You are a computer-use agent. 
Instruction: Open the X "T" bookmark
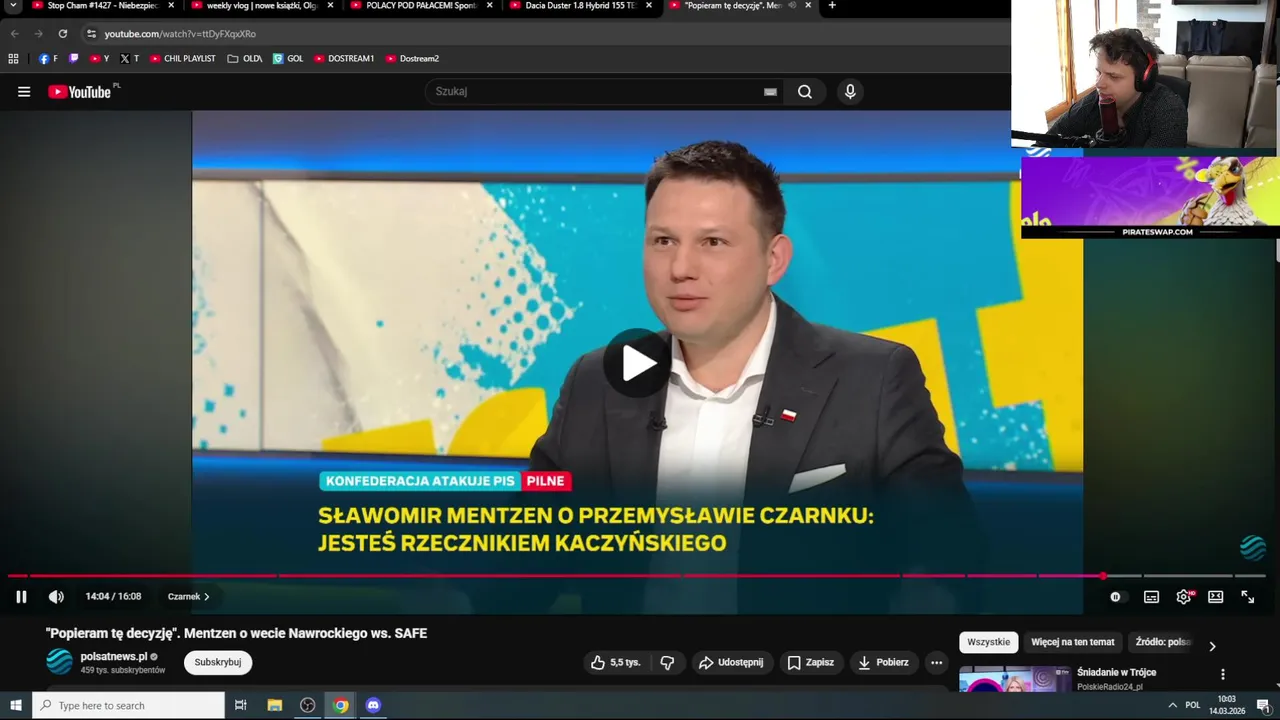(129, 59)
